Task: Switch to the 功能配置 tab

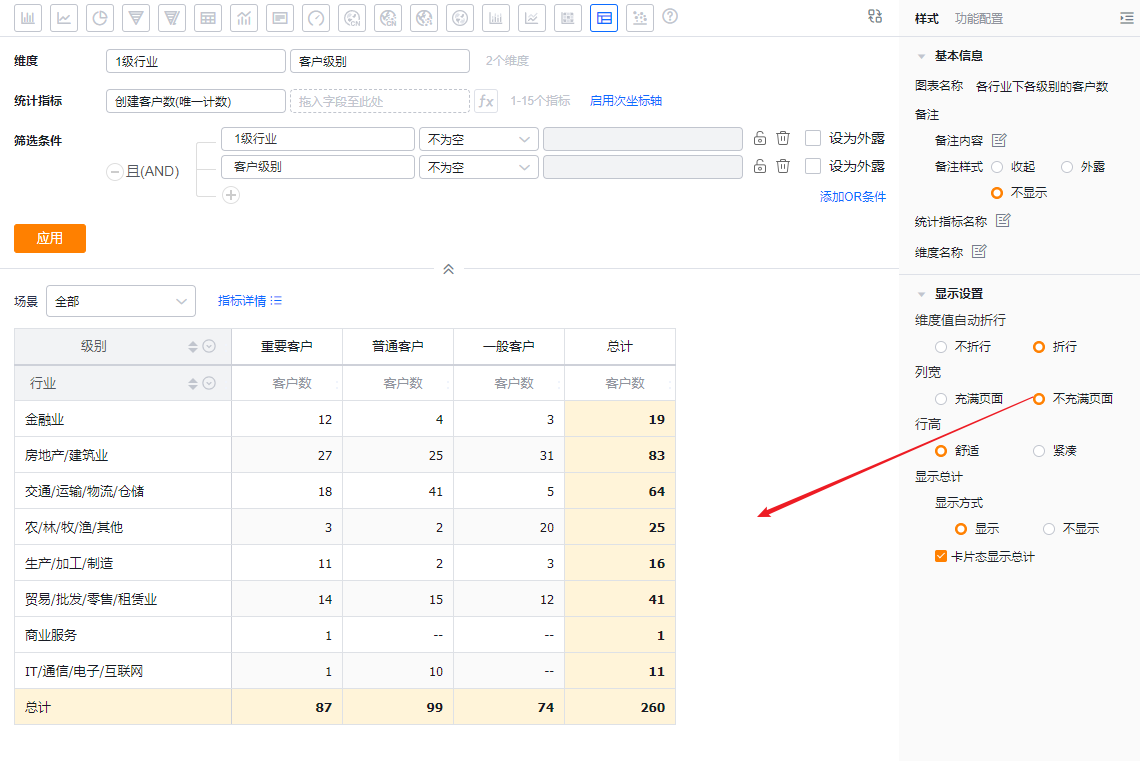Action: click(979, 18)
